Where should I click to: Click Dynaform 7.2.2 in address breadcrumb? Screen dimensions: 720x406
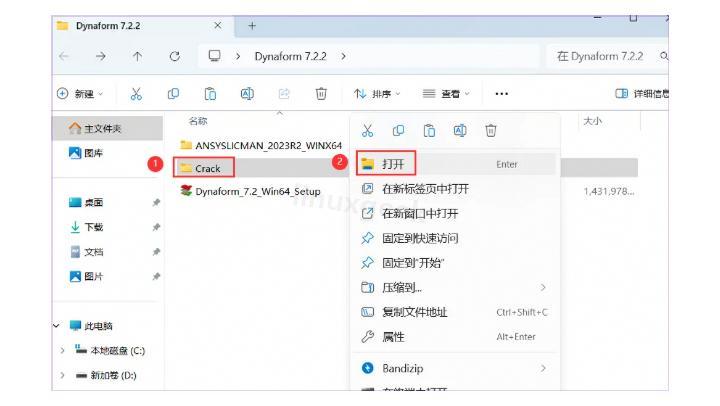pos(290,56)
